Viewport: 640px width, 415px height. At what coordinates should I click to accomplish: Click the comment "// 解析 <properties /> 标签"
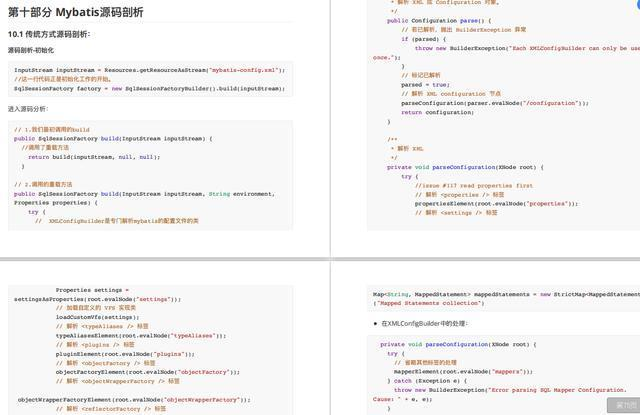(460, 195)
